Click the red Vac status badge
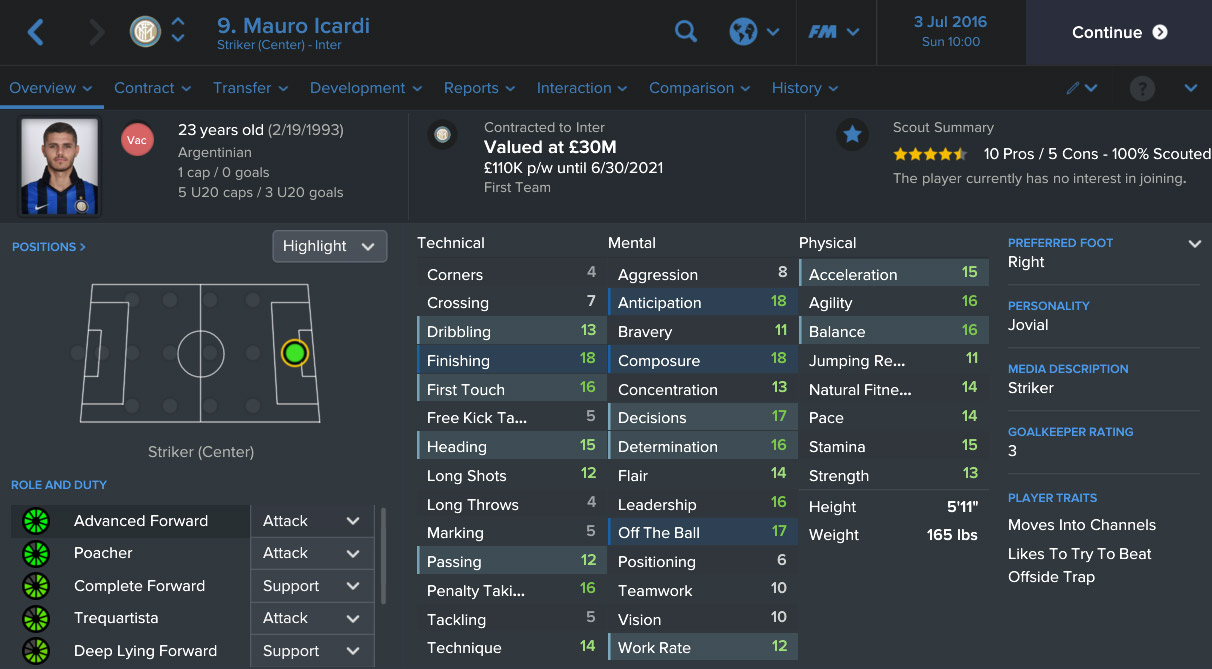This screenshot has width=1212, height=669. click(x=137, y=140)
